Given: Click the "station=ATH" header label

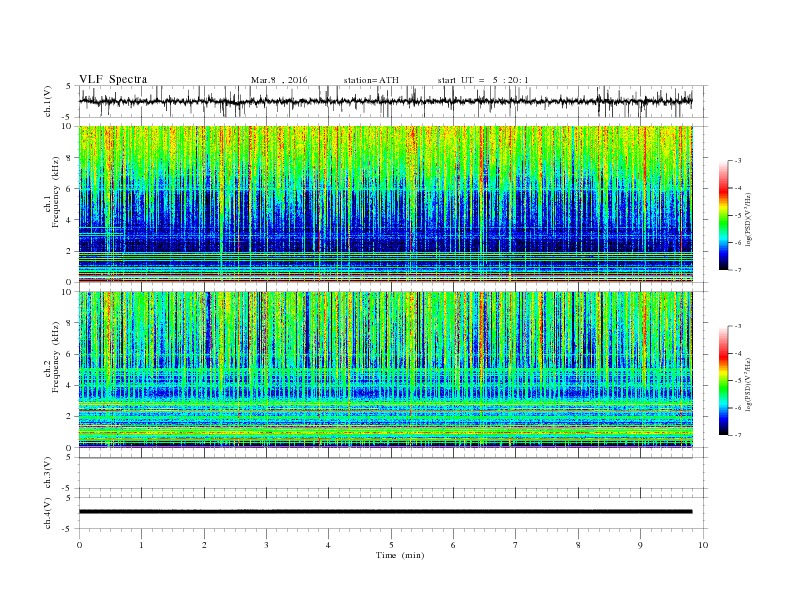Looking at the screenshot, I should coord(371,80).
